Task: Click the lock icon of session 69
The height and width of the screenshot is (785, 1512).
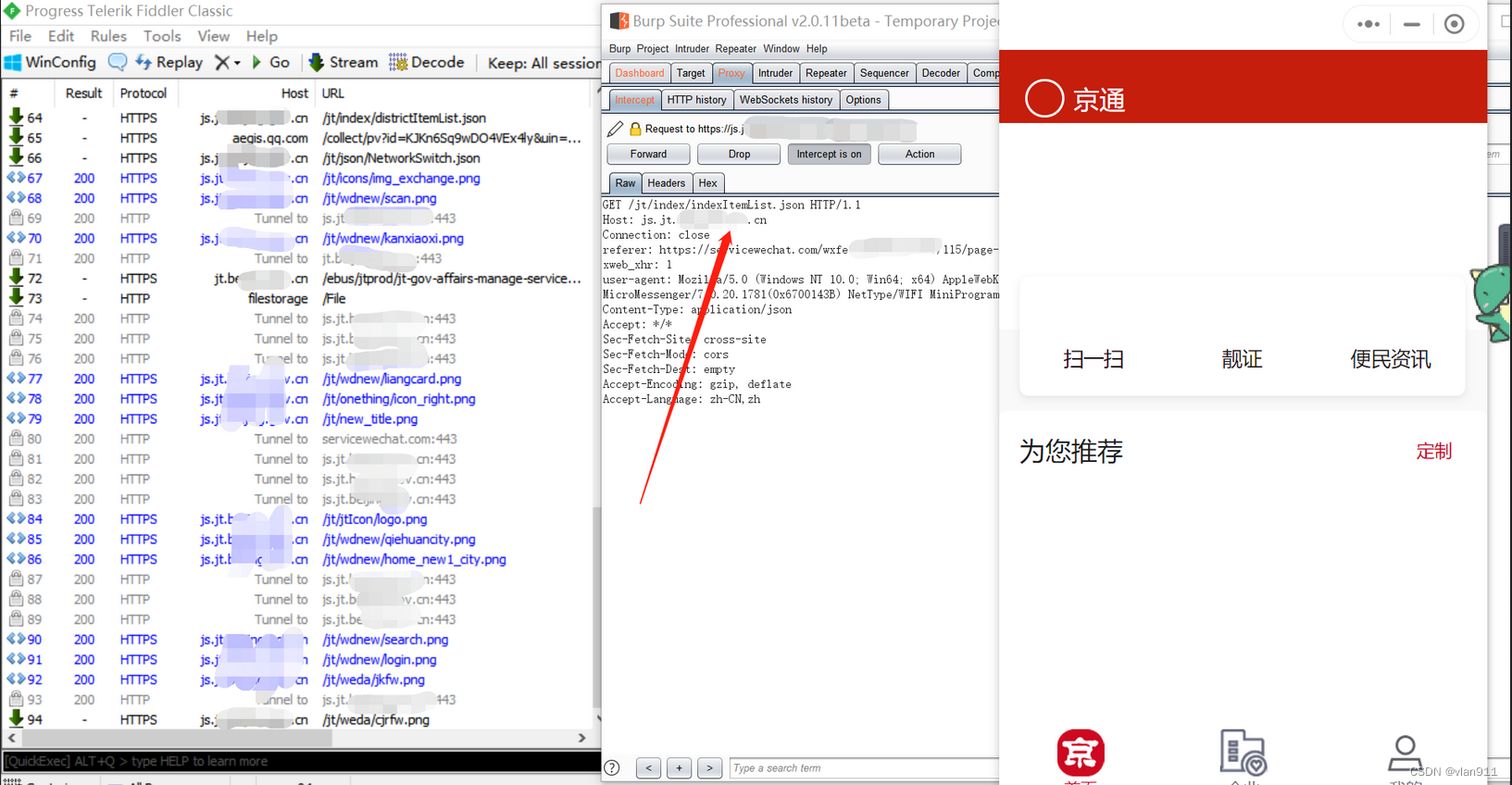Action: tap(16, 218)
